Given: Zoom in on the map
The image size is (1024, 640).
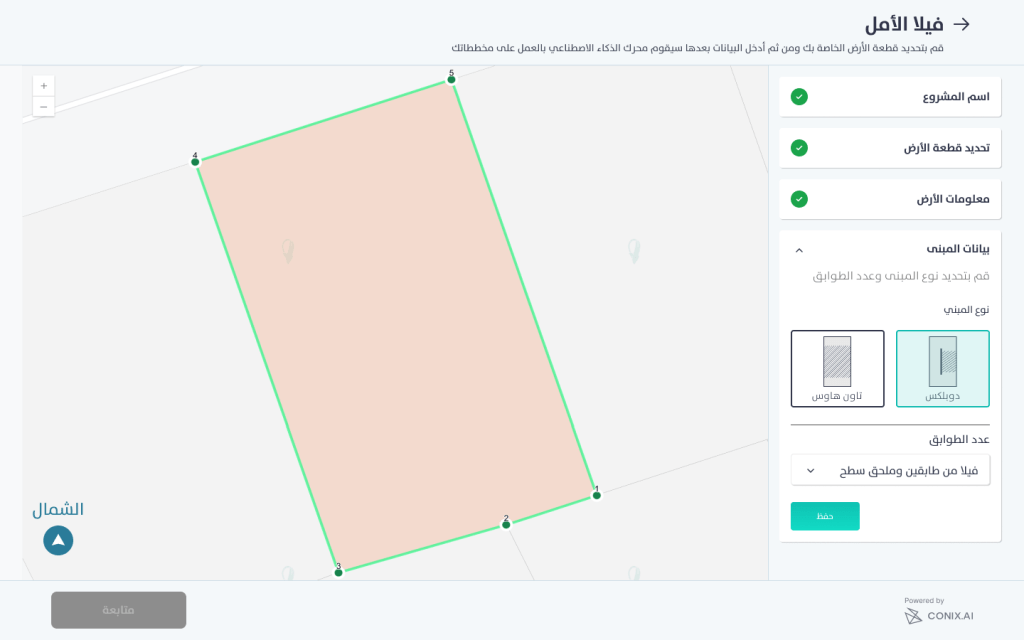Looking at the screenshot, I should tap(44, 86).
